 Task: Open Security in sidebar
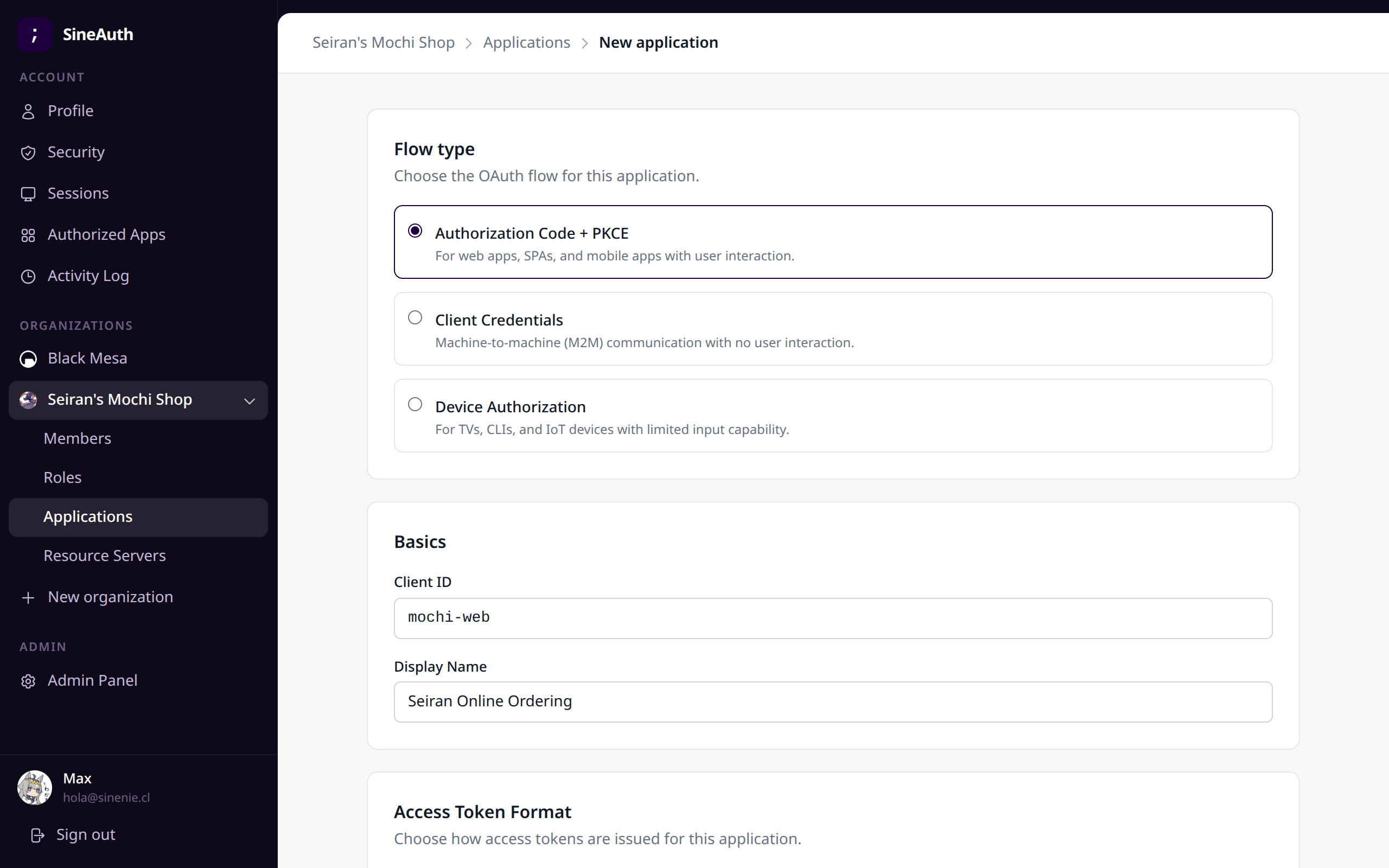click(x=138, y=152)
